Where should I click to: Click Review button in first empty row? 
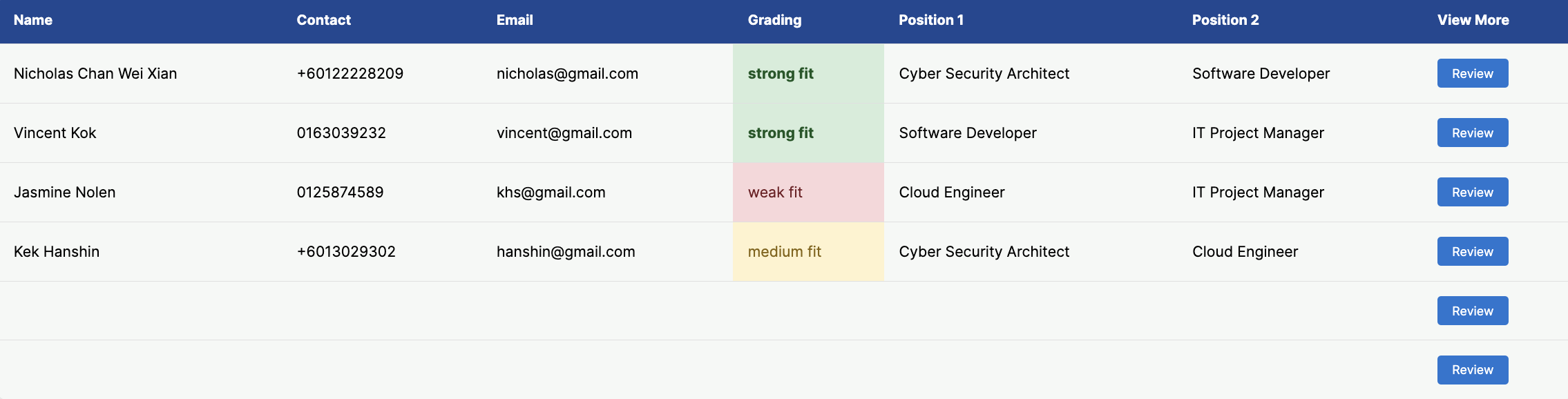pos(1473,311)
